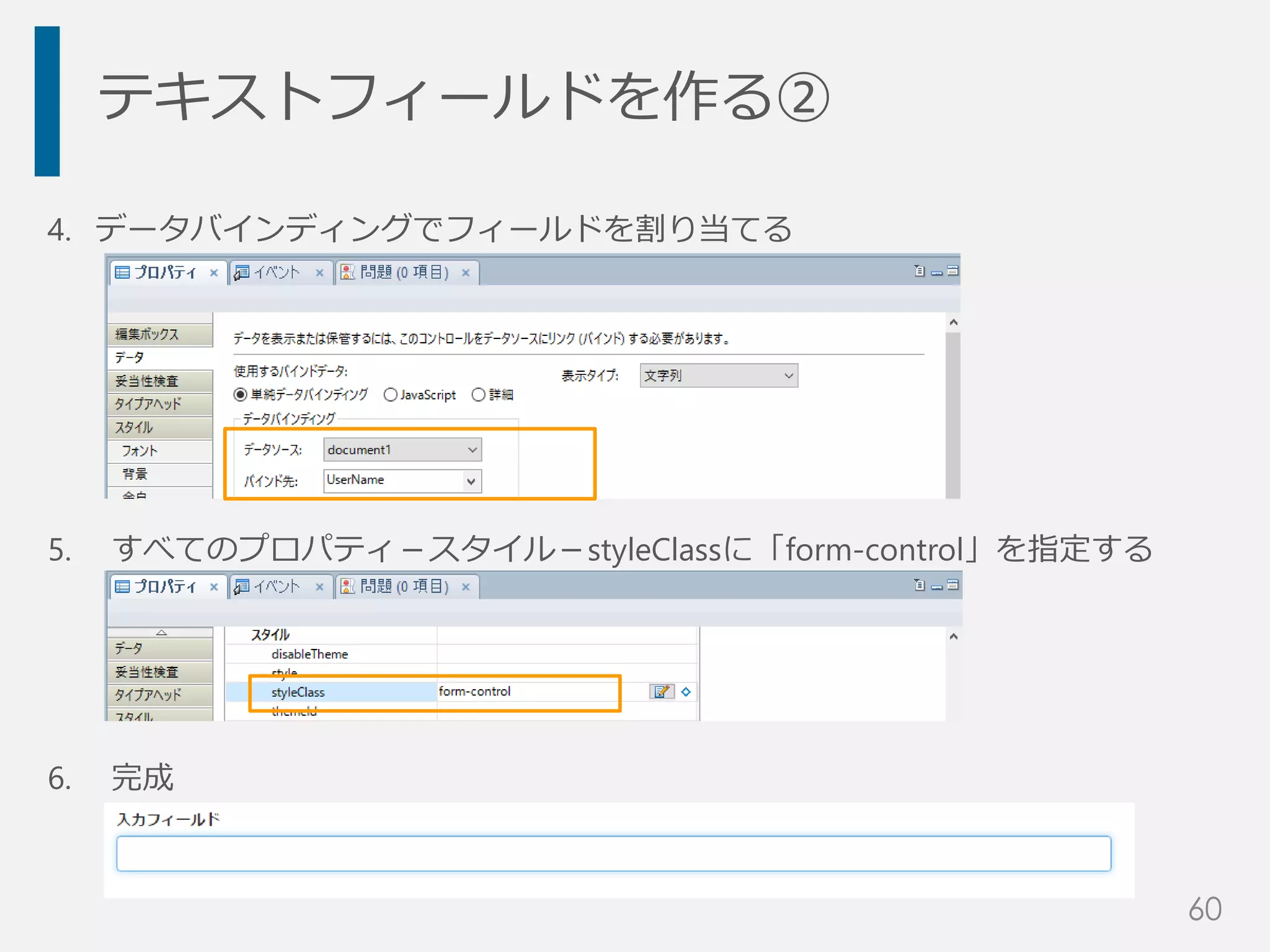This screenshot has width=1270, height=952.
Task: Select 背景 in the upper panel side list
Action: [160, 474]
